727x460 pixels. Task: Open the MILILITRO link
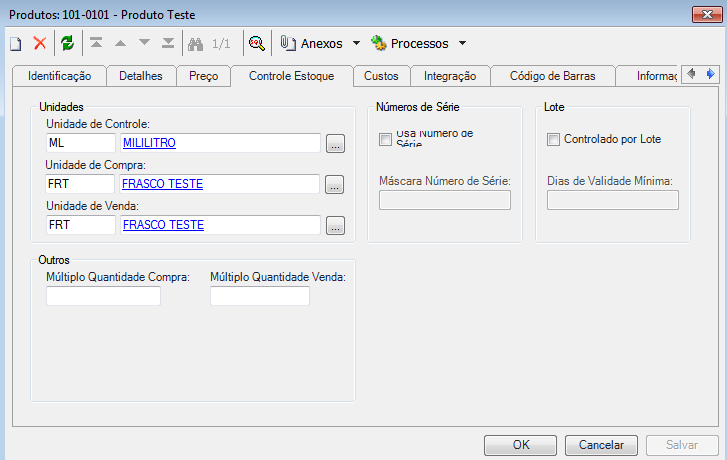pyautogui.click(x=149, y=143)
